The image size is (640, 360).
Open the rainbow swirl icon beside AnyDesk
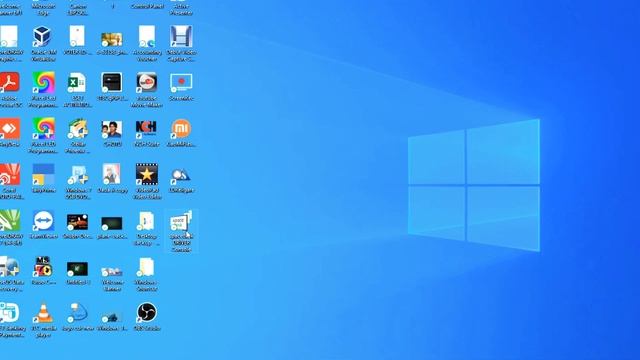point(43,129)
